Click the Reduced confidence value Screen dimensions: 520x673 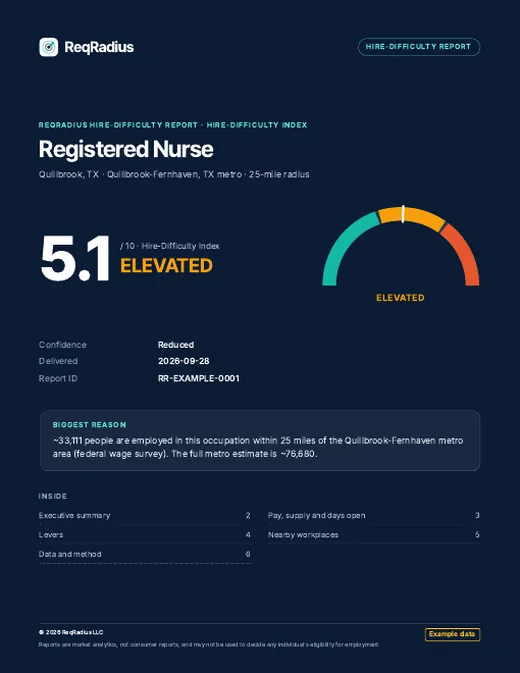click(x=176, y=345)
